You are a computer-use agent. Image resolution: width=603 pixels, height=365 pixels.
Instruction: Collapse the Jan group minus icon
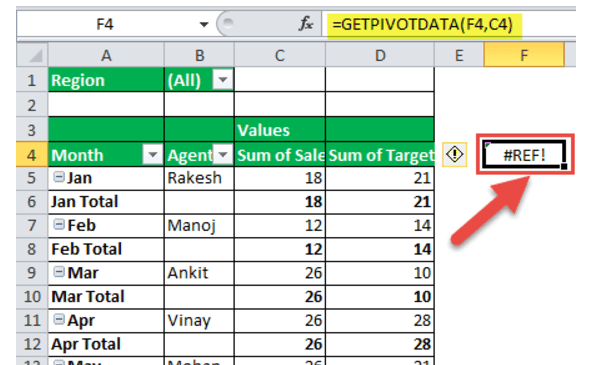58,177
